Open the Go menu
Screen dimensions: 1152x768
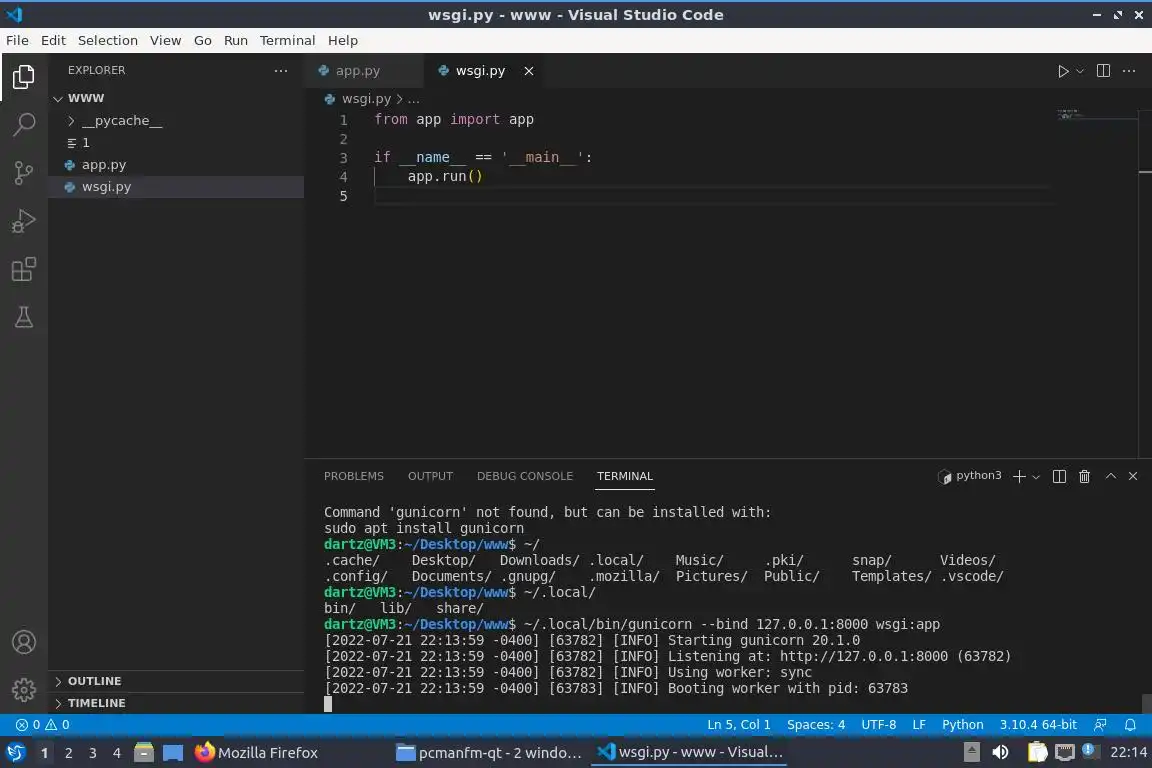(203, 40)
